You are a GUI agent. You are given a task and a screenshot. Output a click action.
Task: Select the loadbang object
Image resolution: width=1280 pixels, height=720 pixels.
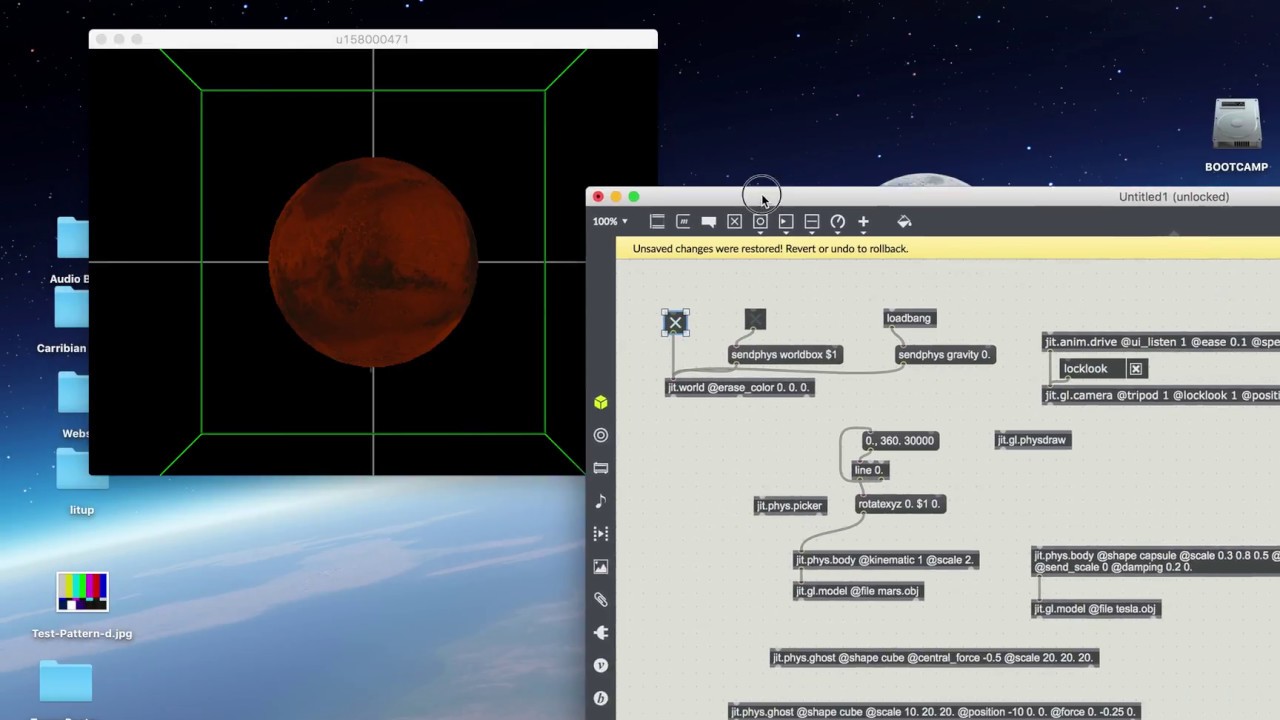[x=909, y=318]
